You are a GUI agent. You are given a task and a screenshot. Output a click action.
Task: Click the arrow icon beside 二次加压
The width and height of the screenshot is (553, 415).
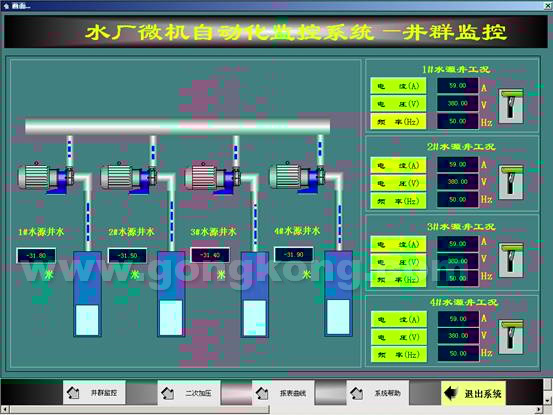click(x=167, y=393)
